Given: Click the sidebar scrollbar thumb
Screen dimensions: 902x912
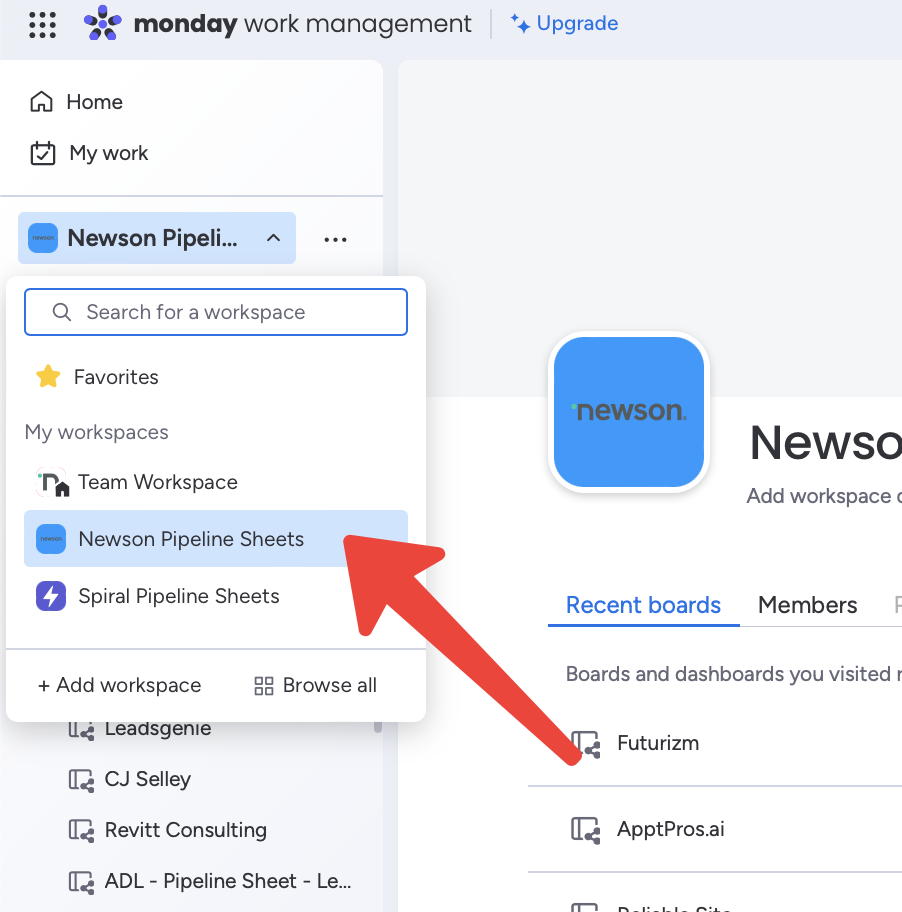Looking at the screenshot, I should point(377,726).
